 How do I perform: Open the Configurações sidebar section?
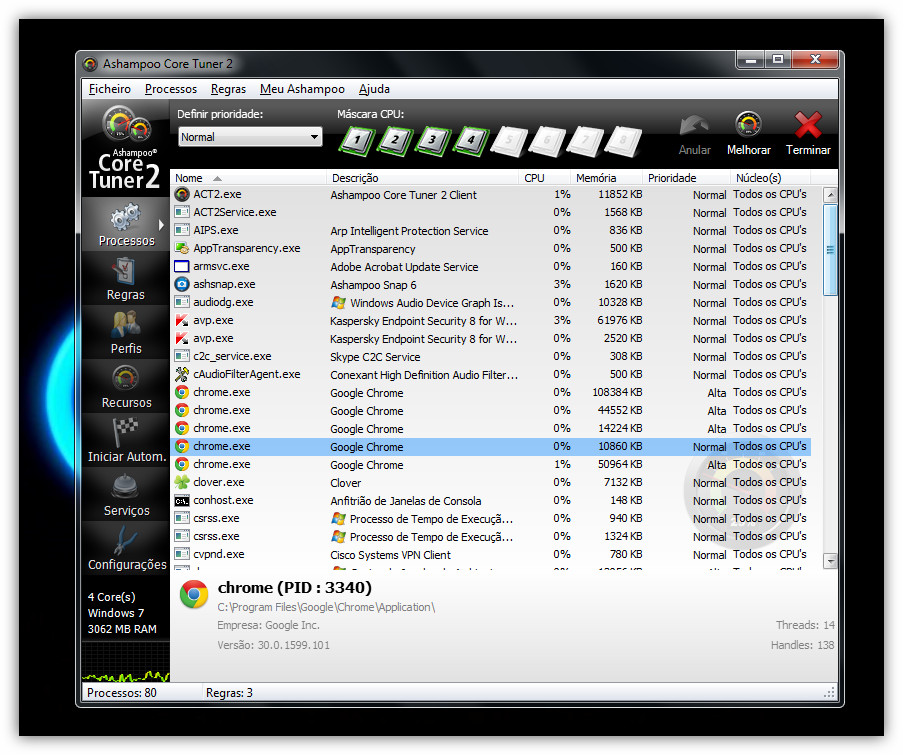tap(126, 549)
